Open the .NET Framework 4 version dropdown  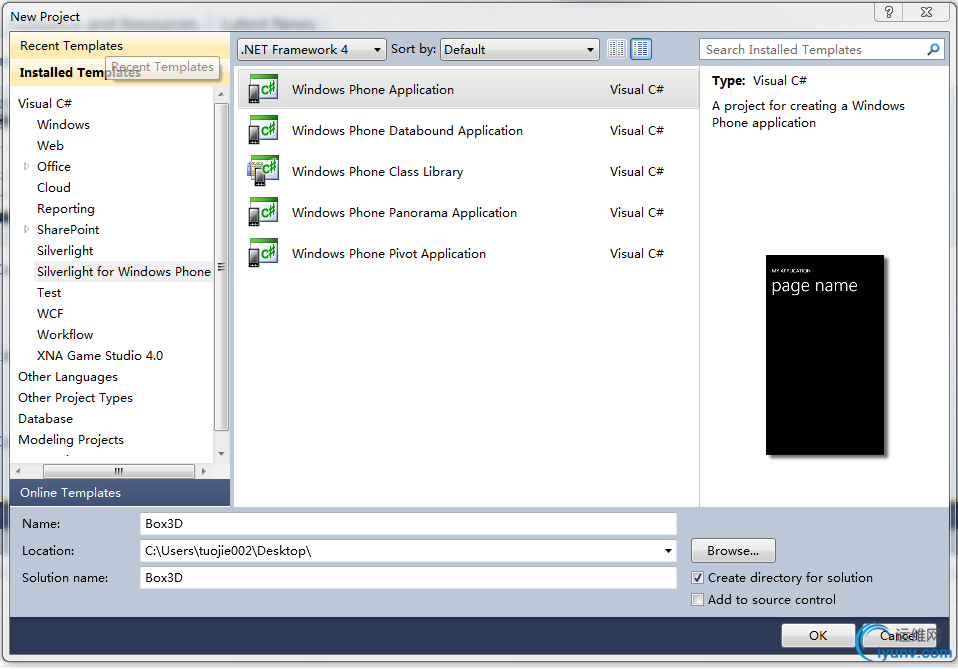(312, 49)
